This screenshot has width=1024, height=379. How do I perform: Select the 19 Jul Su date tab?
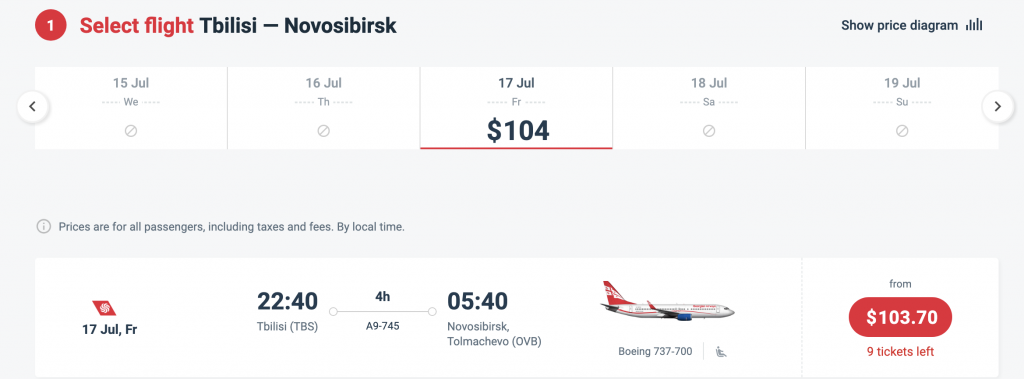click(x=902, y=108)
